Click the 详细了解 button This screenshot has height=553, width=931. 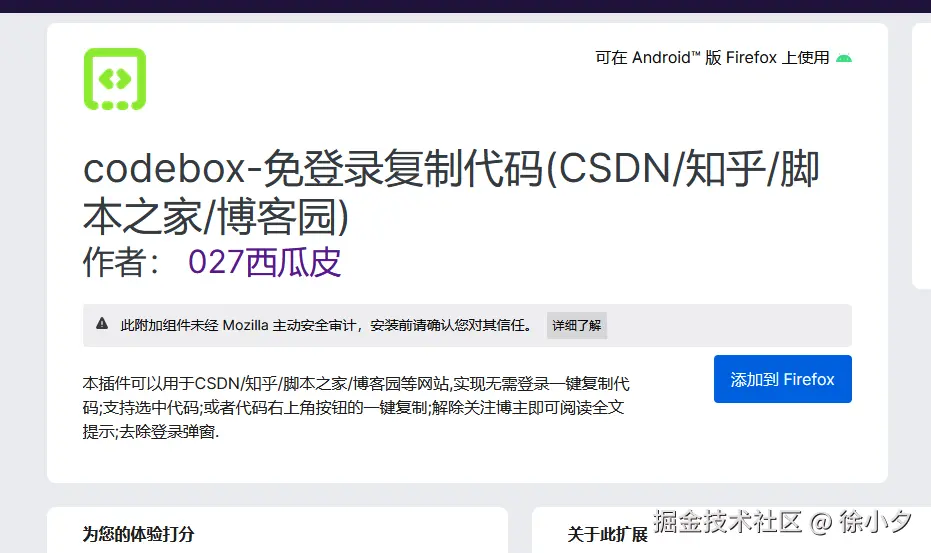[577, 326]
